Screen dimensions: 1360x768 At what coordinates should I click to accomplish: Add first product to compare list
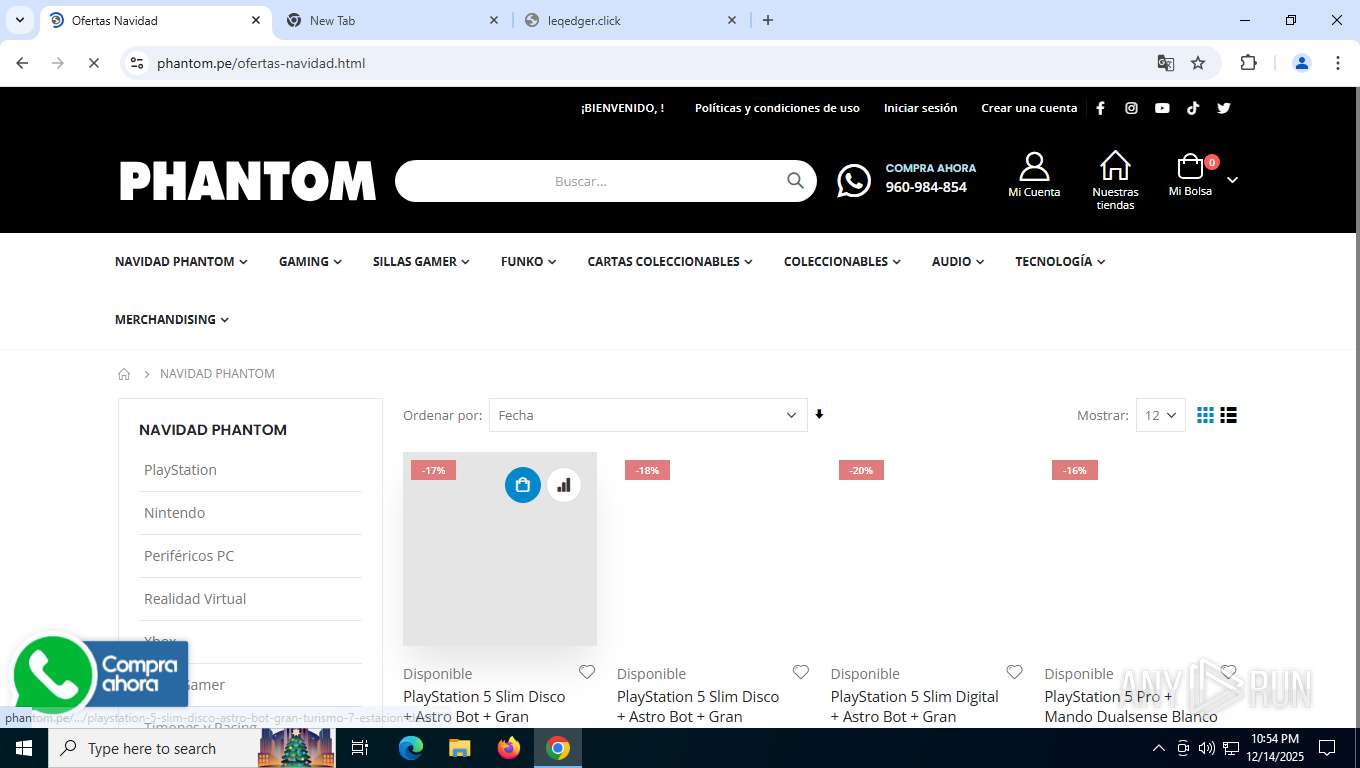564,485
